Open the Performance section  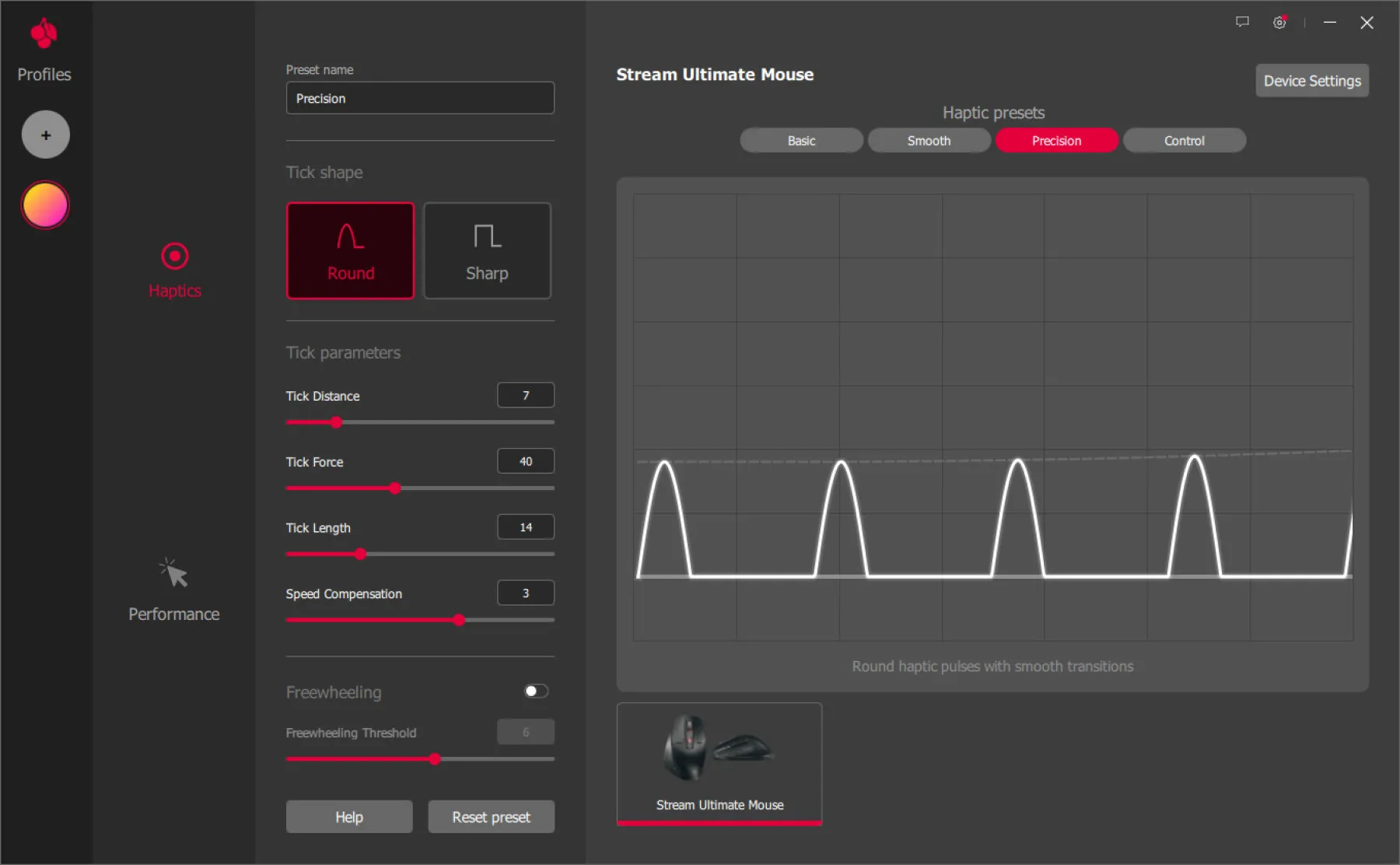[x=173, y=590]
